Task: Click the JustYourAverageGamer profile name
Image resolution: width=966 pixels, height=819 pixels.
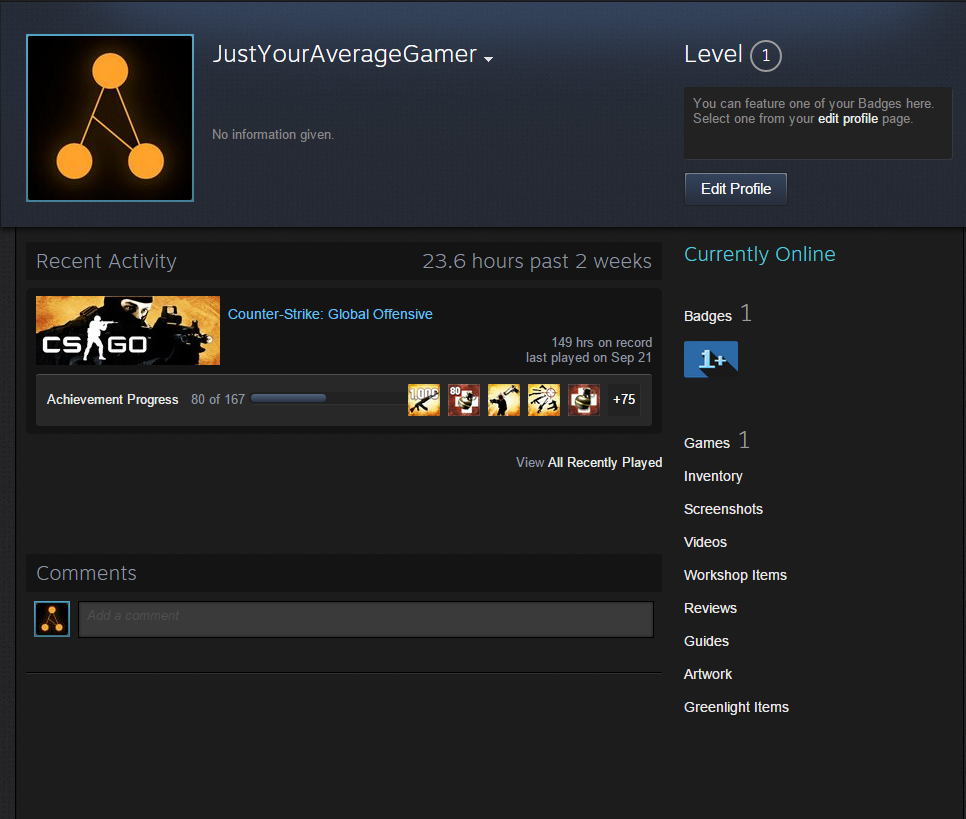Action: point(344,54)
